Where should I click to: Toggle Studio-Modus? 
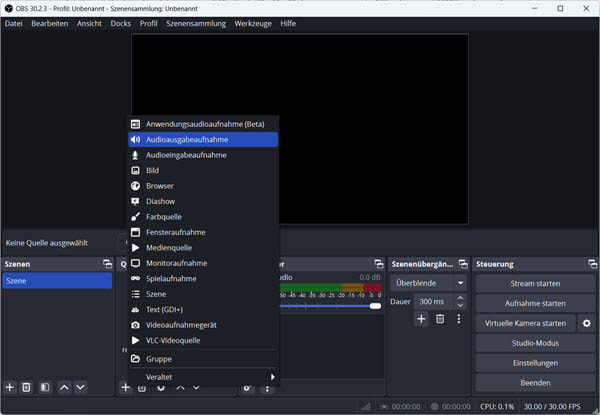[x=534, y=343]
